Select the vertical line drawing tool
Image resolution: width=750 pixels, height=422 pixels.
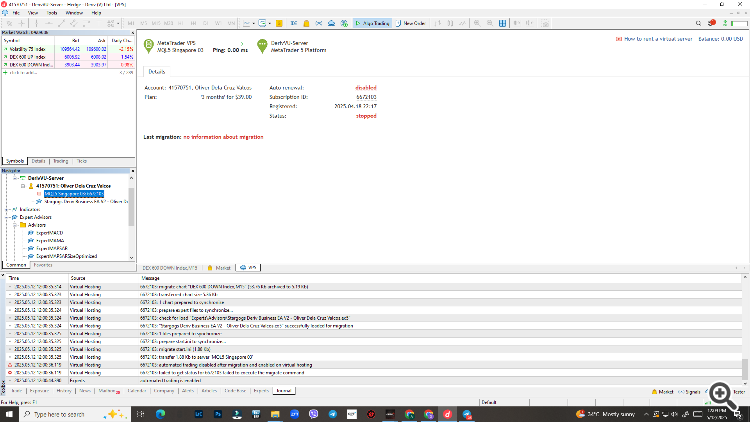coord(36,23)
